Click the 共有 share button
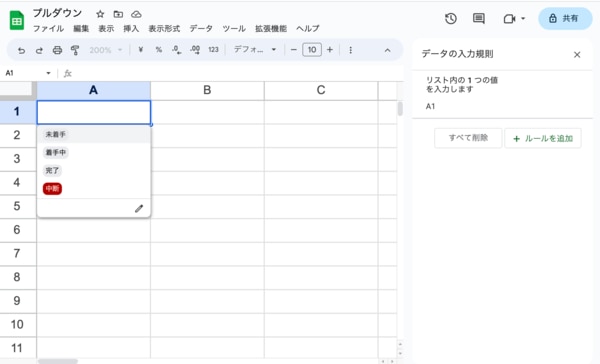The width and height of the screenshot is (600, 364). coord(565,18)
